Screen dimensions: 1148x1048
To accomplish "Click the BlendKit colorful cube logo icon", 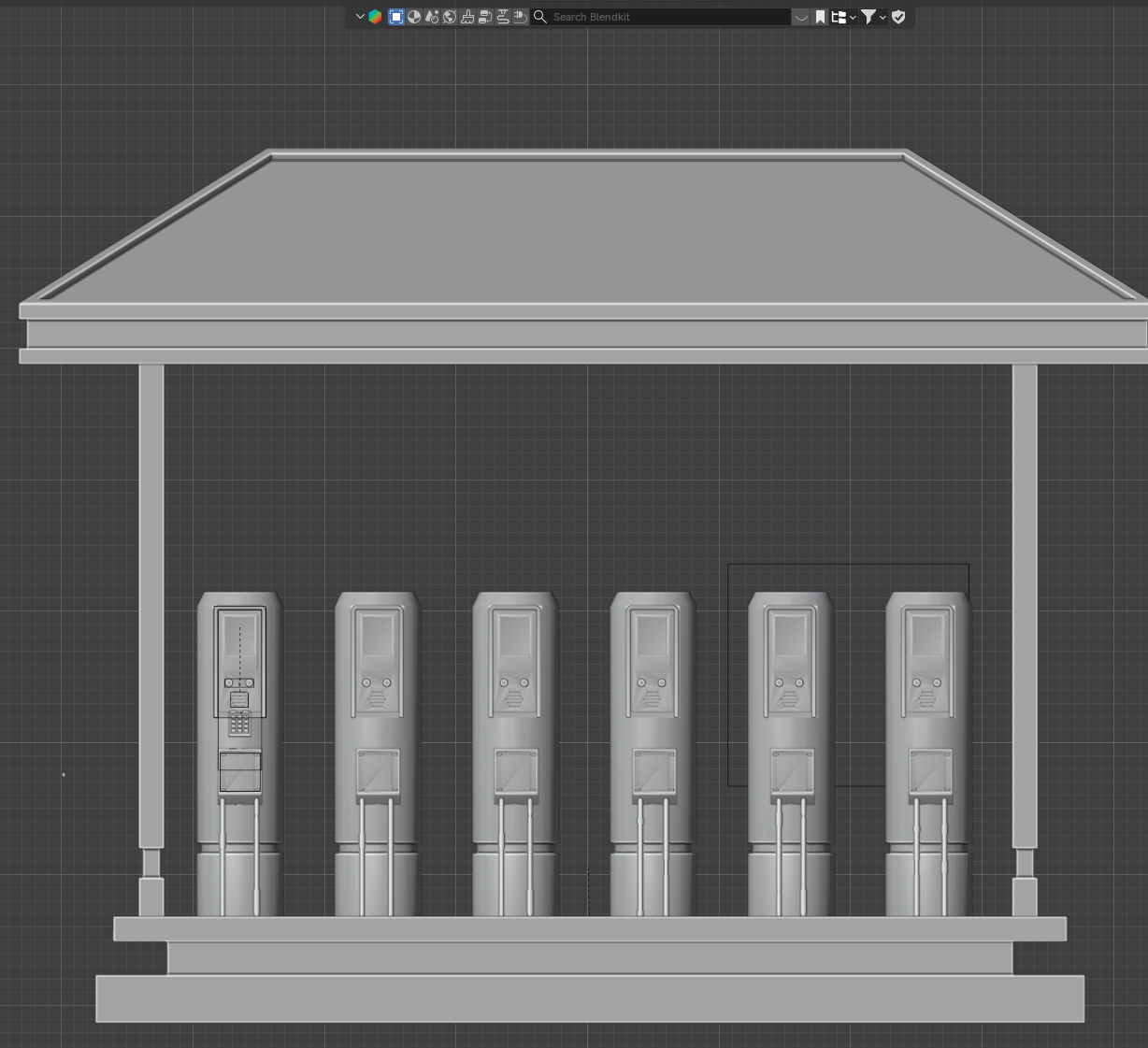I will 375,17.
